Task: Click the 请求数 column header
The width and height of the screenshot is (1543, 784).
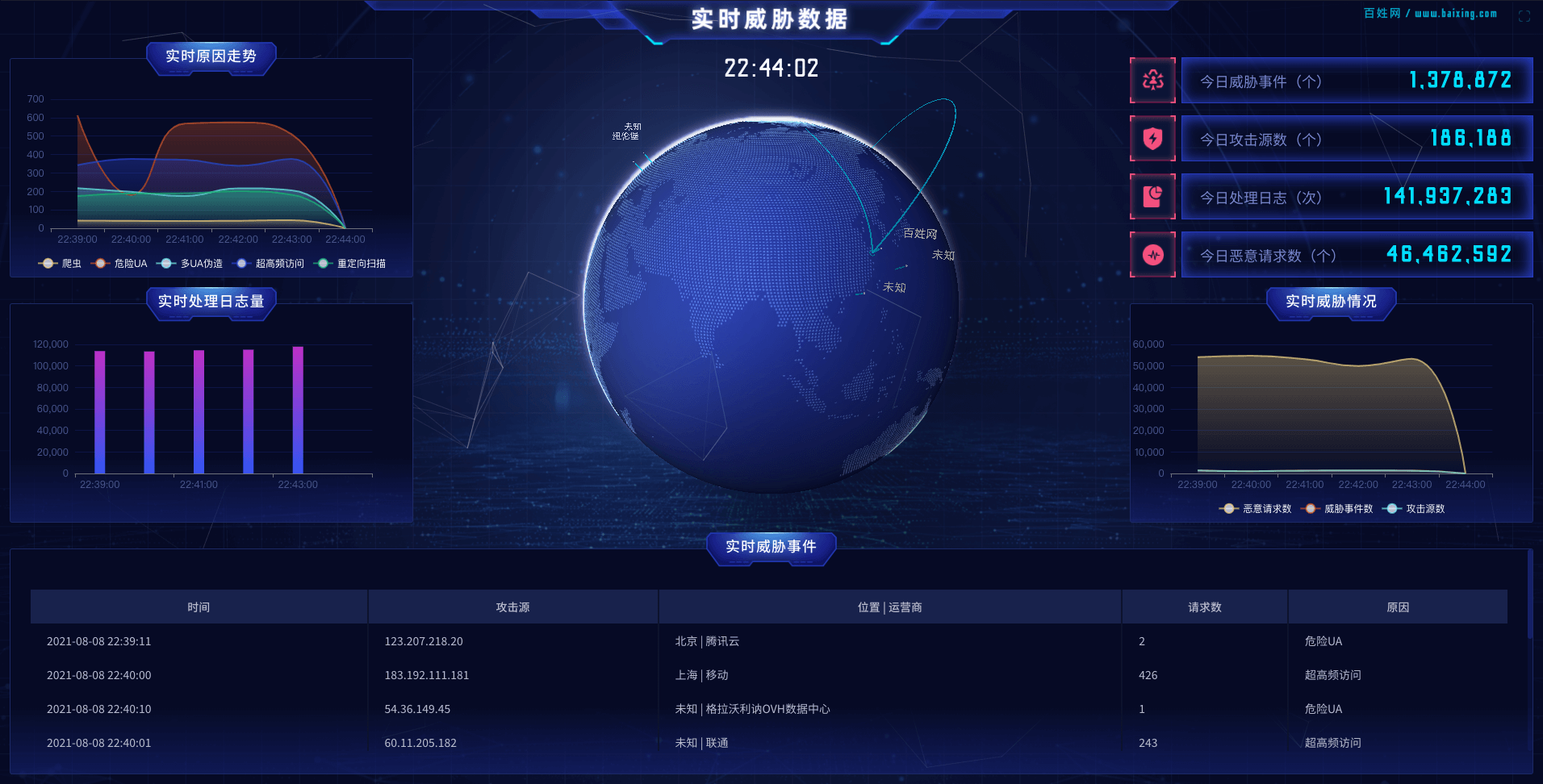Action: click(1204, 607)
